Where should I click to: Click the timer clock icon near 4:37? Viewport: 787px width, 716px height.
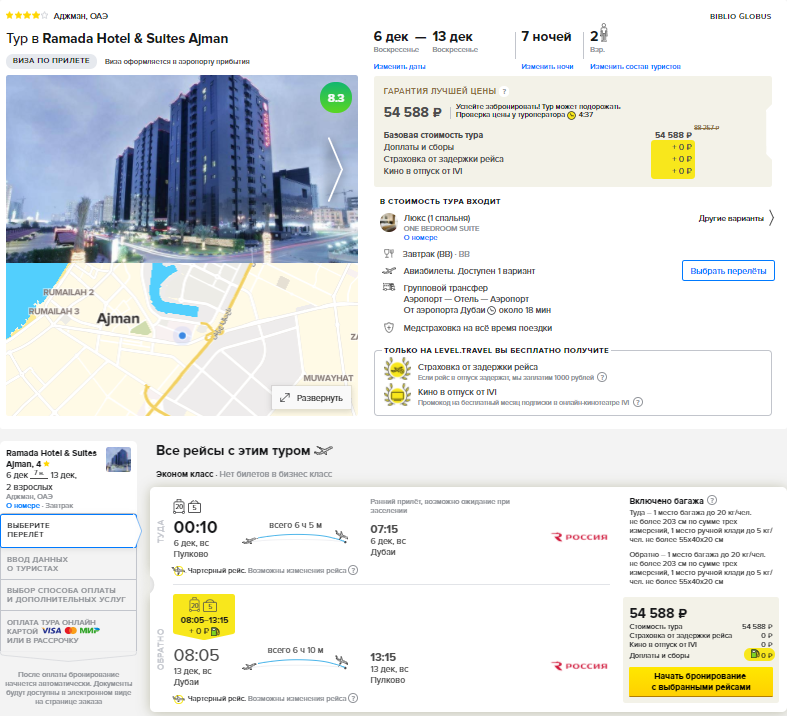click(571, 115)
